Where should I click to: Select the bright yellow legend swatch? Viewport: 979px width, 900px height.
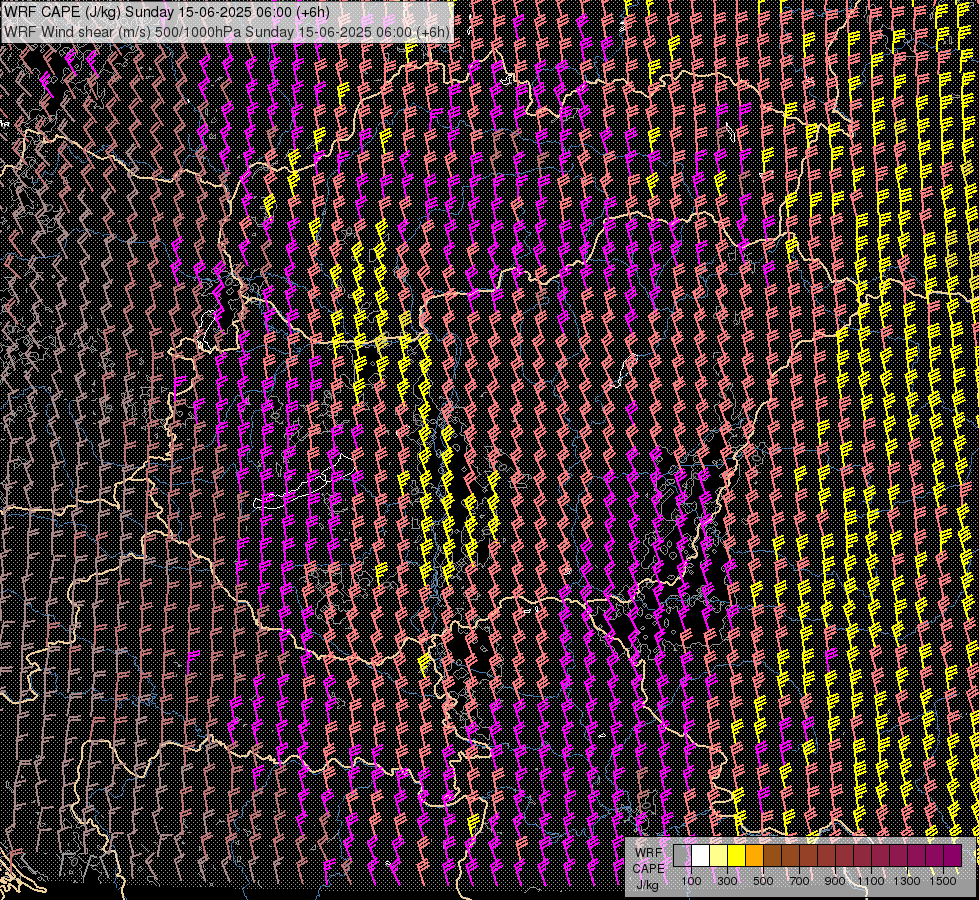point(737,856)
